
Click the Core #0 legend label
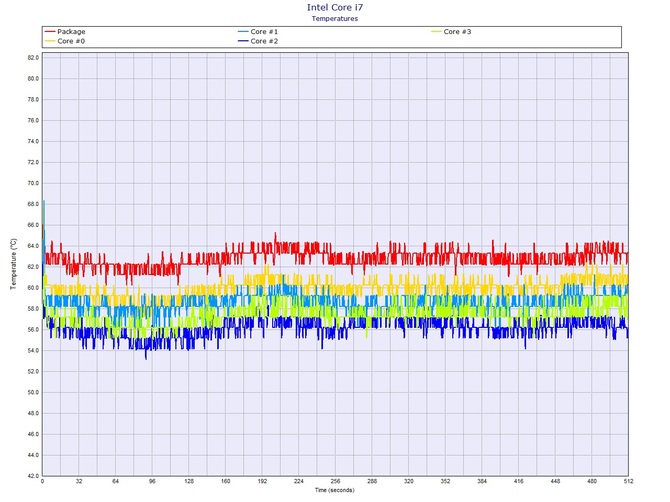point(71,41)
